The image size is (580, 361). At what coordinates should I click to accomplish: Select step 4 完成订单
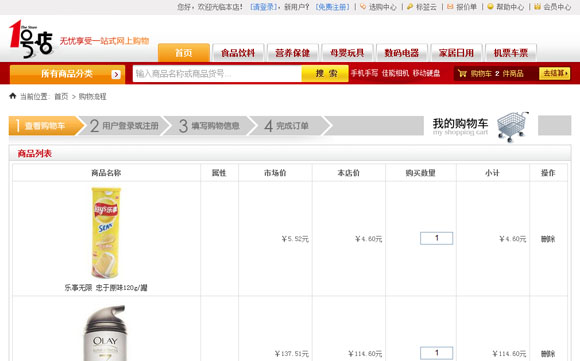(290, 126)
